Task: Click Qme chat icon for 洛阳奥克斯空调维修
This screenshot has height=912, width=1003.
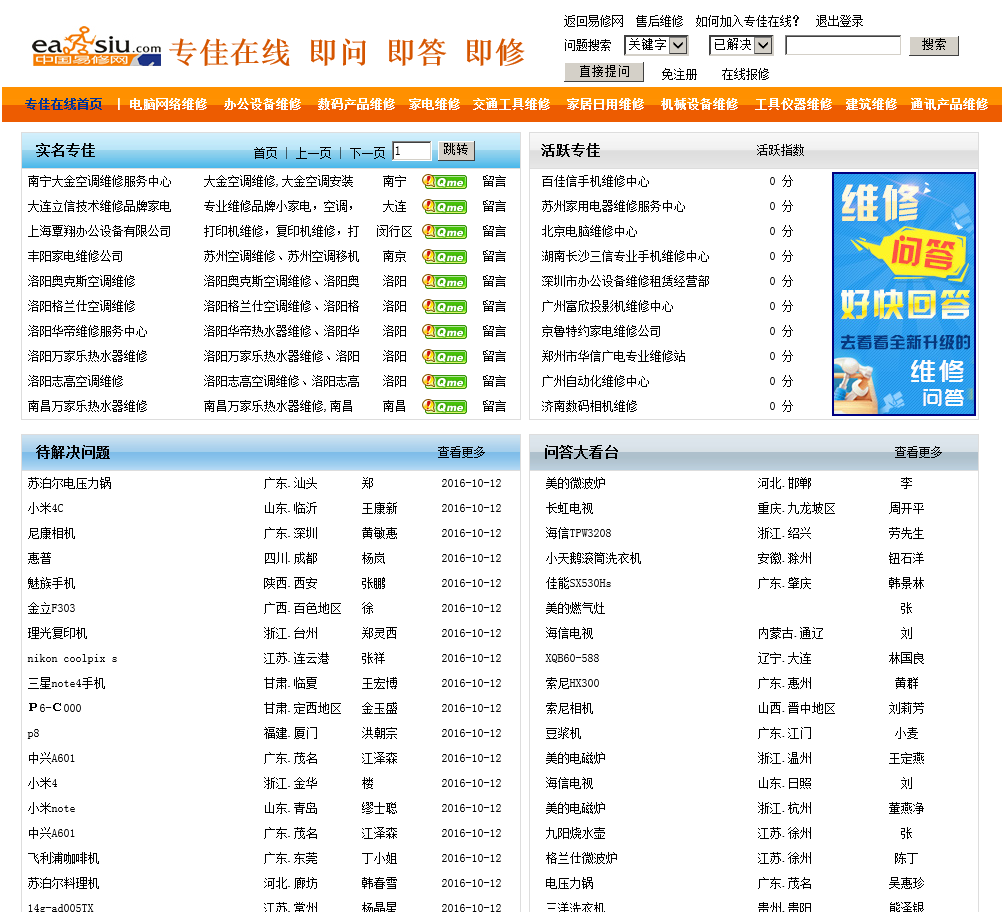Action: point(444,281)
